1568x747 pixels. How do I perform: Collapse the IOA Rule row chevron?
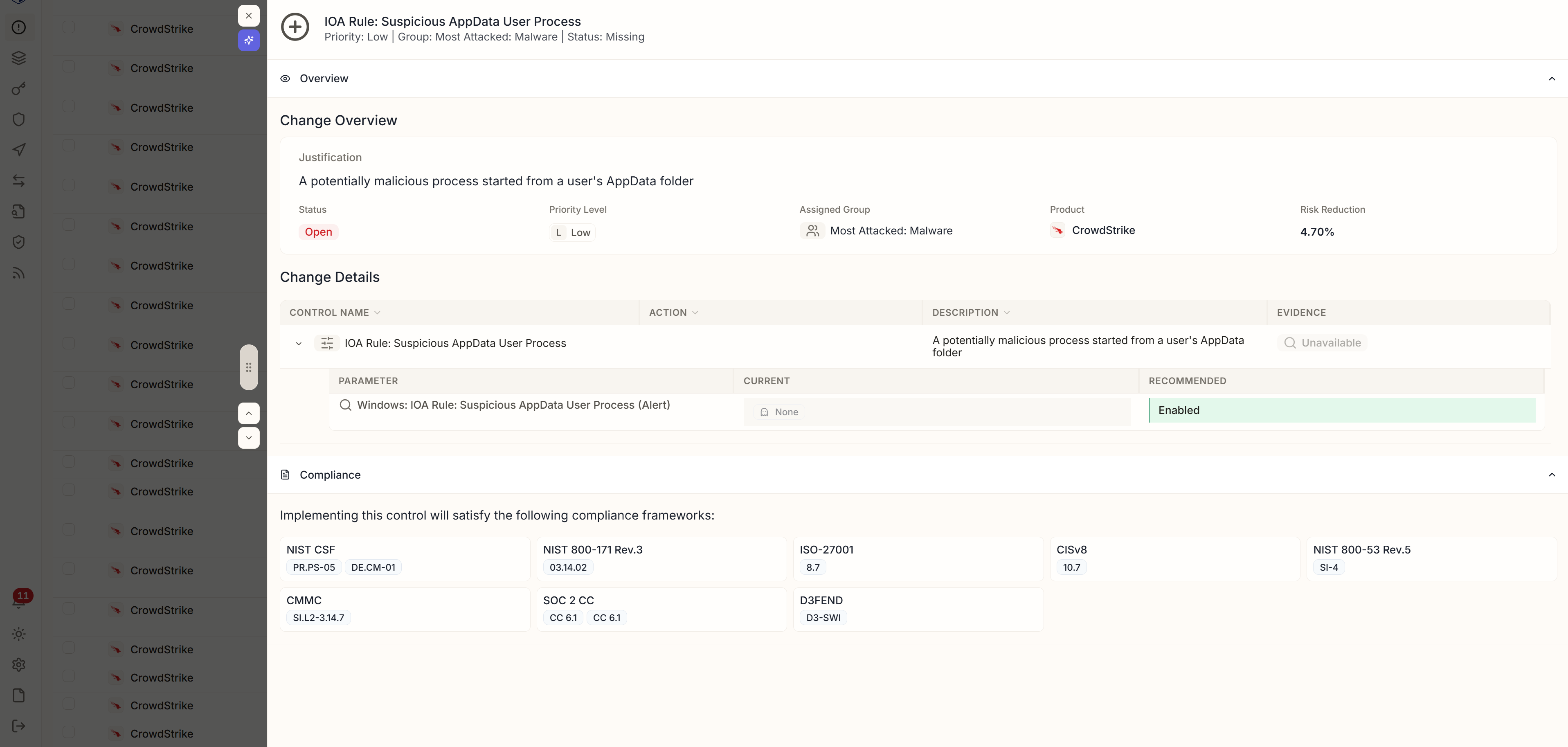(x=299, y=343)
